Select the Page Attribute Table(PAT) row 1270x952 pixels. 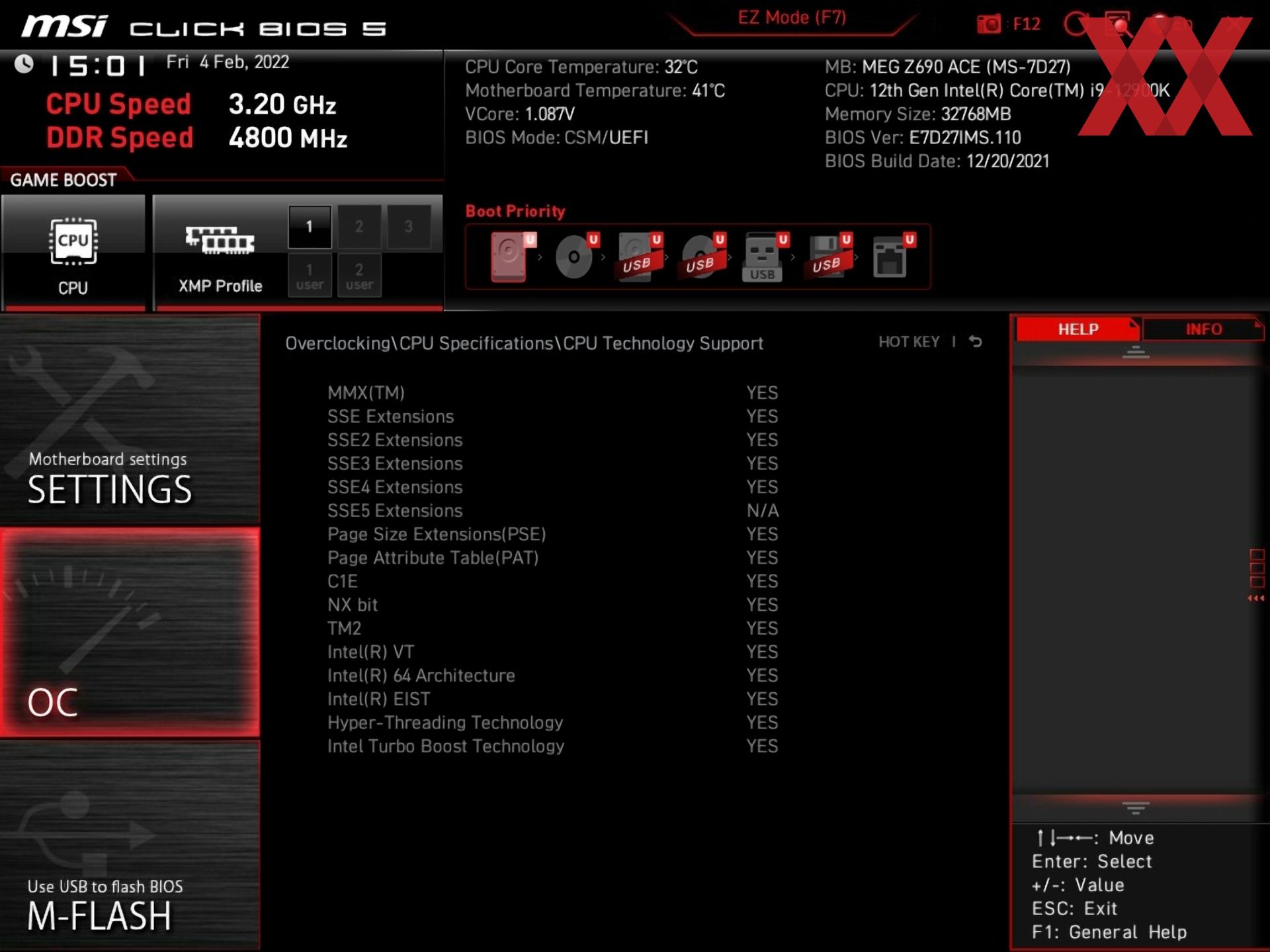tap(553, 558)
